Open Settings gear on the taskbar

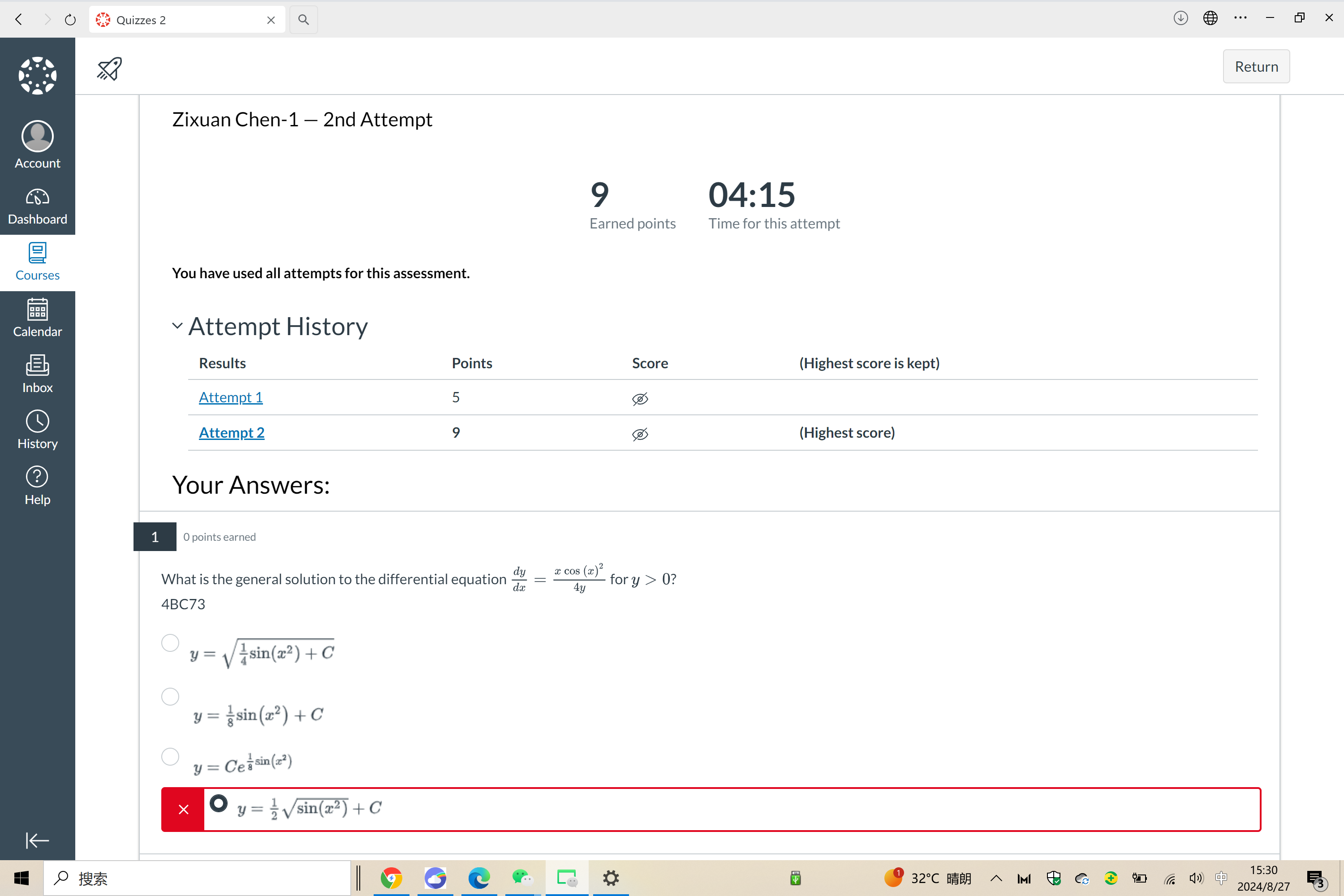611,878
